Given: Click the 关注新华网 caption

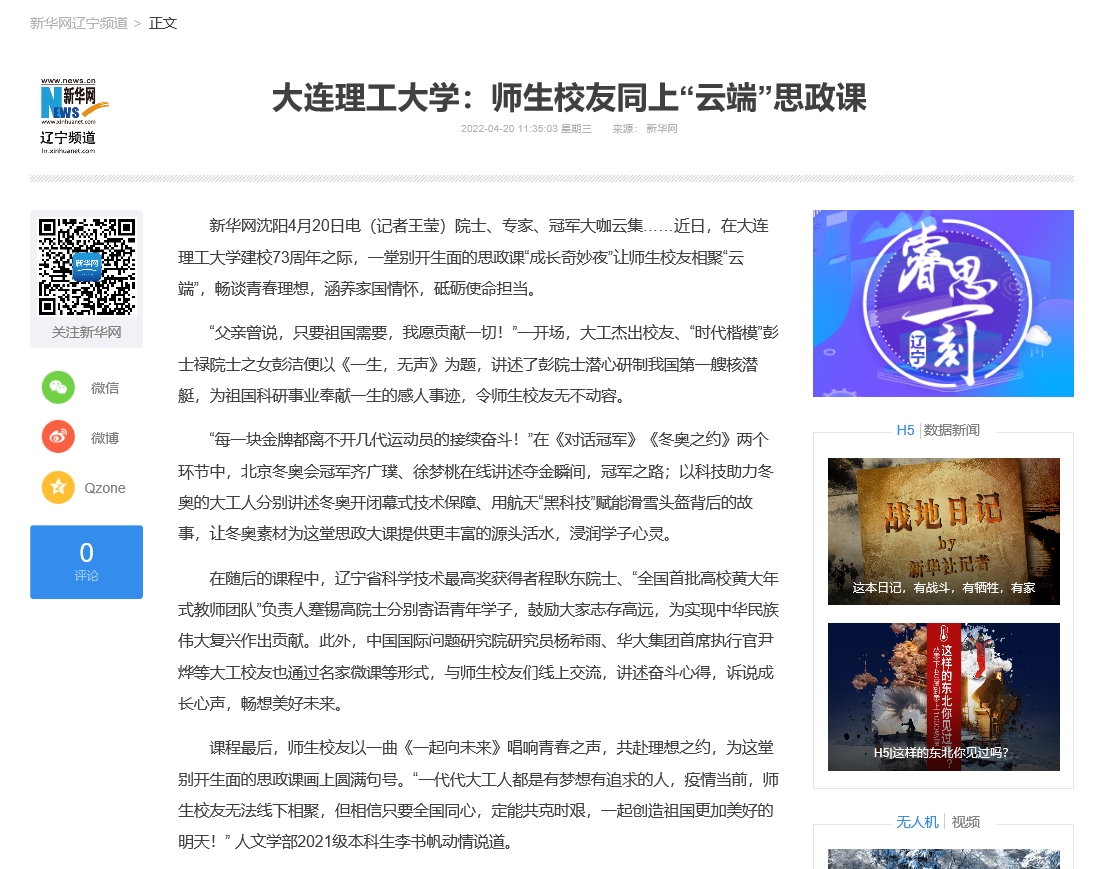Looking at the screenshot, I should coord(86,332).
